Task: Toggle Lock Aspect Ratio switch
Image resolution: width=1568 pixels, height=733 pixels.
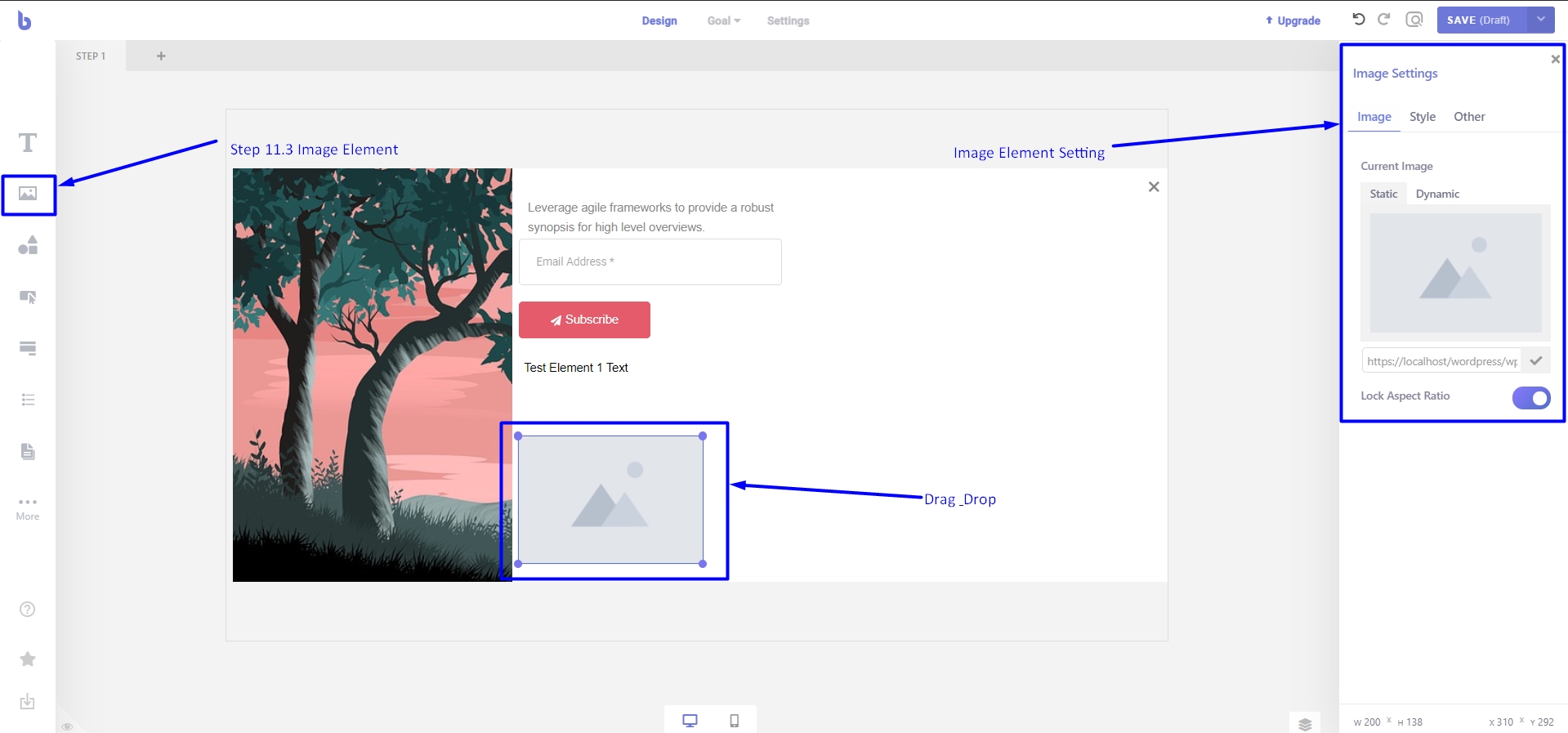Action: pyautogui.click(x=1531, y=398)
